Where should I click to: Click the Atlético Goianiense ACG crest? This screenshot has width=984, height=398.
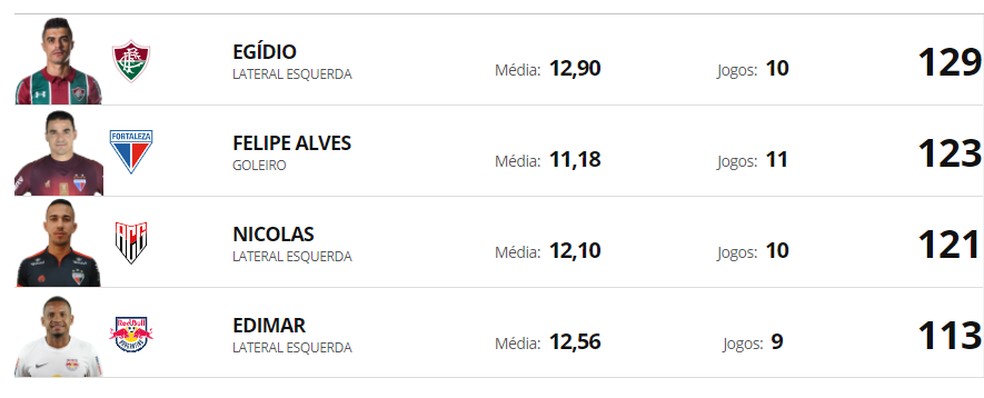coord(131,242)
